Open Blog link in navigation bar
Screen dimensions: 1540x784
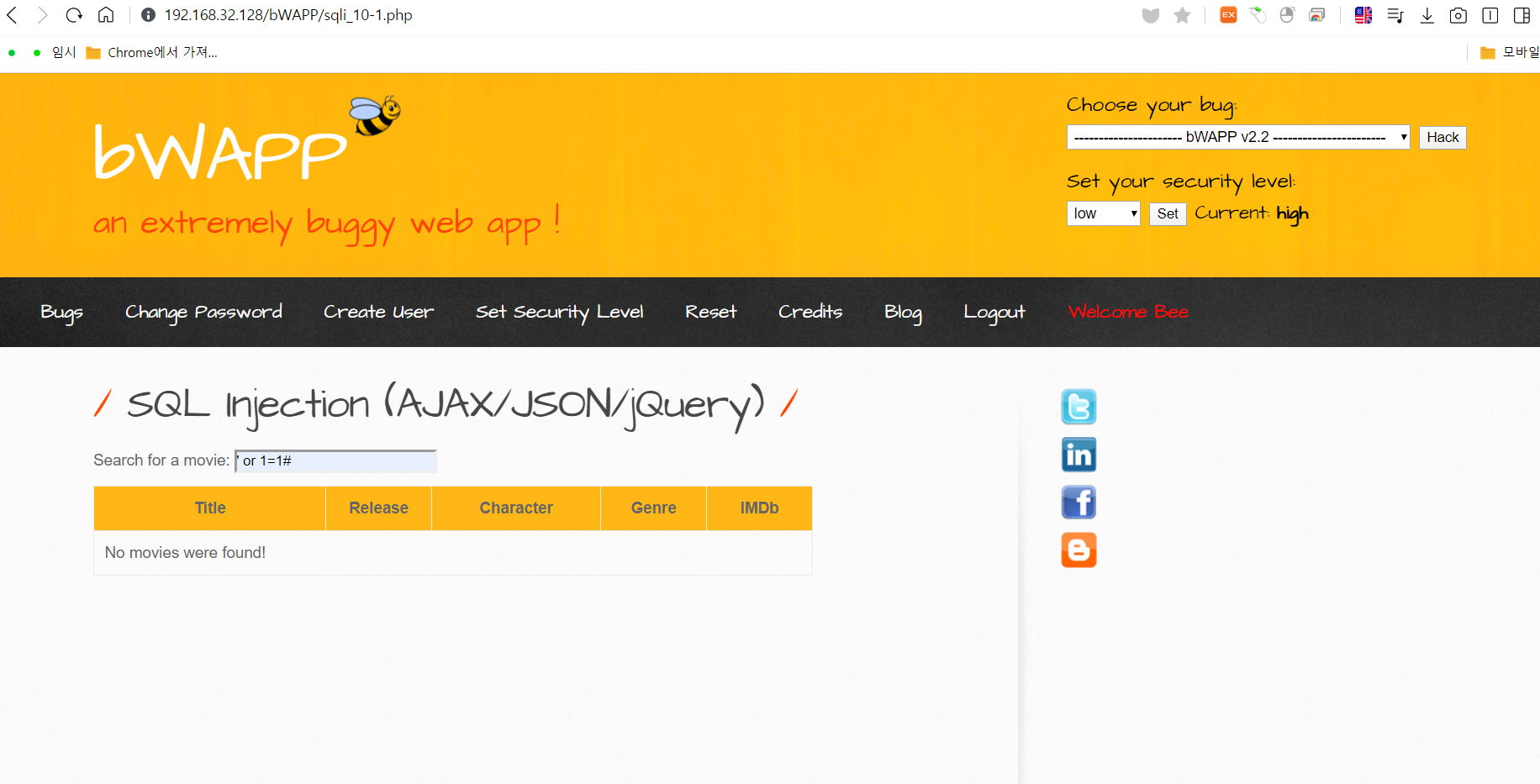(903, 312)
